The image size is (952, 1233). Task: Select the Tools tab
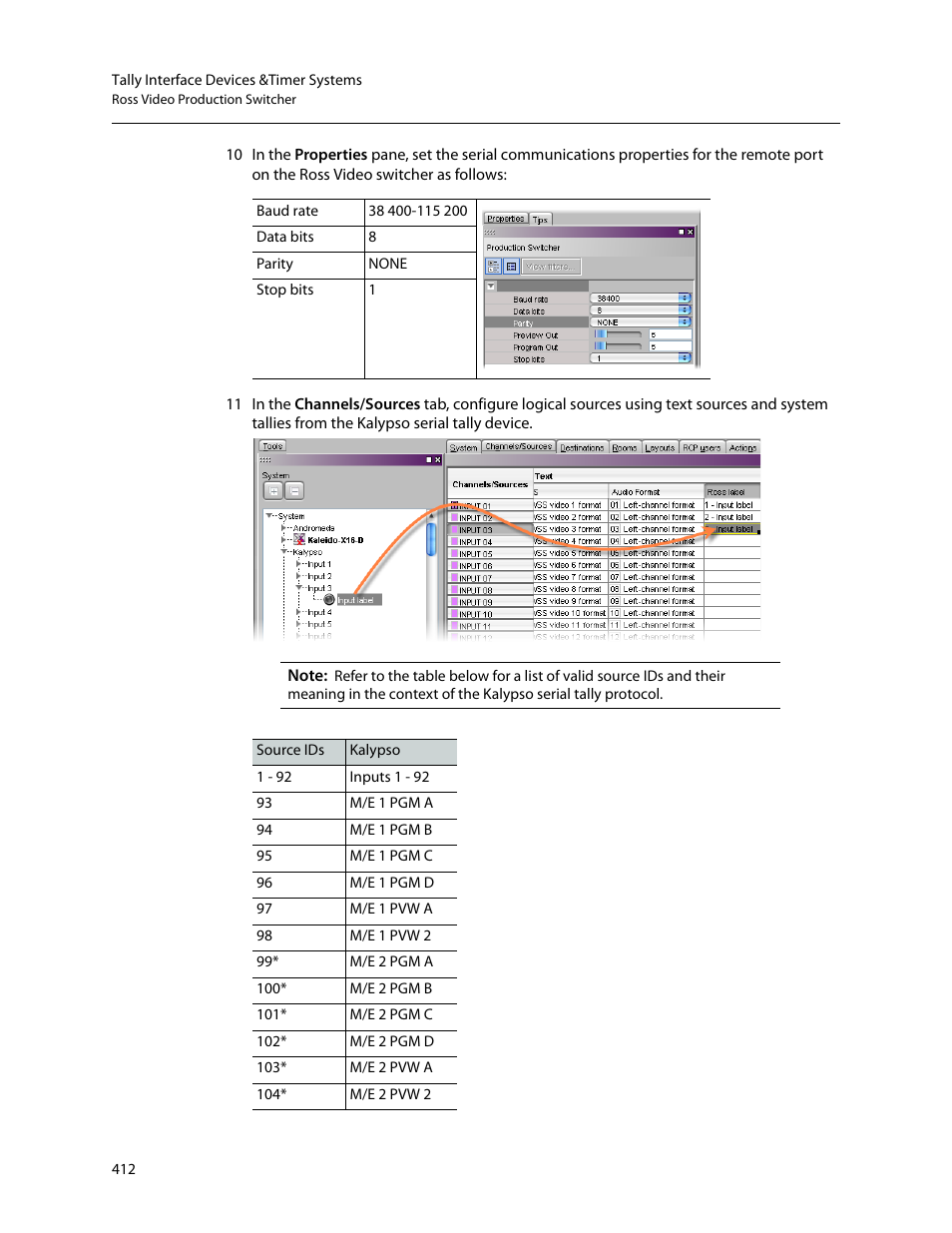pyautogui.click(x=272, y=446)
